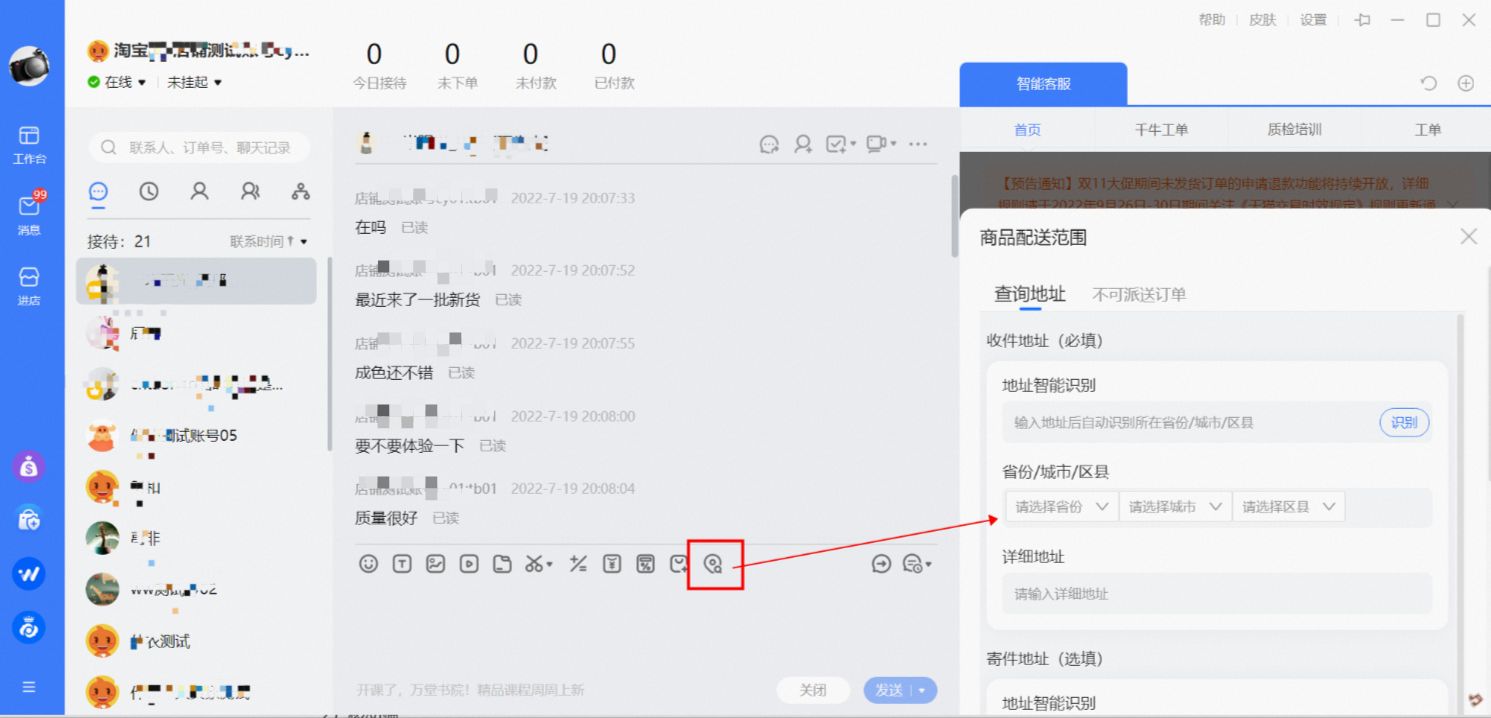The image size is (1491, 718).
Task: Insert an image via the picture icon
Action: [435, 564]
